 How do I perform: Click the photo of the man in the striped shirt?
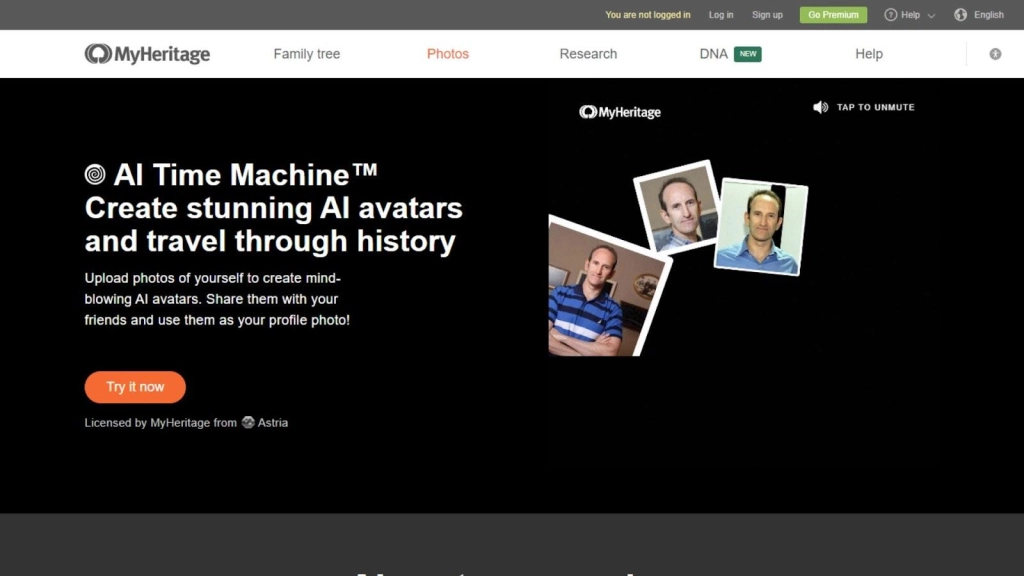click(605, 289)
